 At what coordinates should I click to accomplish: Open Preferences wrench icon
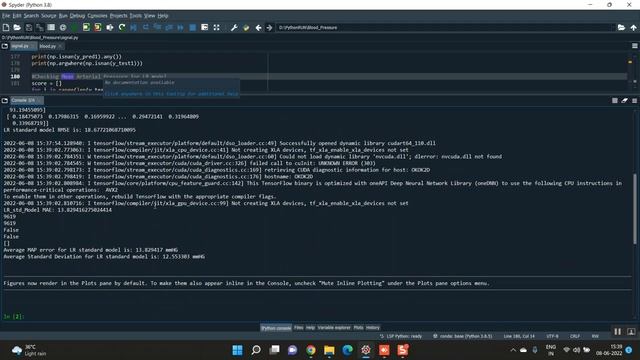click(x=234, y=27)
